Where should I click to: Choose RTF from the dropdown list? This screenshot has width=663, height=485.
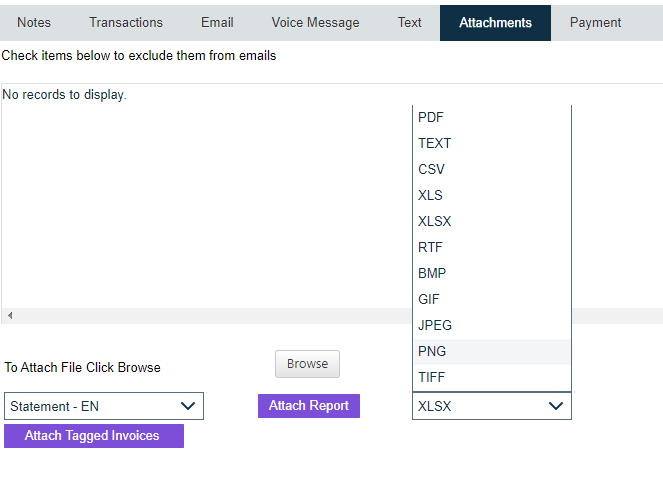pyautogui.click(x=431, y=247)
